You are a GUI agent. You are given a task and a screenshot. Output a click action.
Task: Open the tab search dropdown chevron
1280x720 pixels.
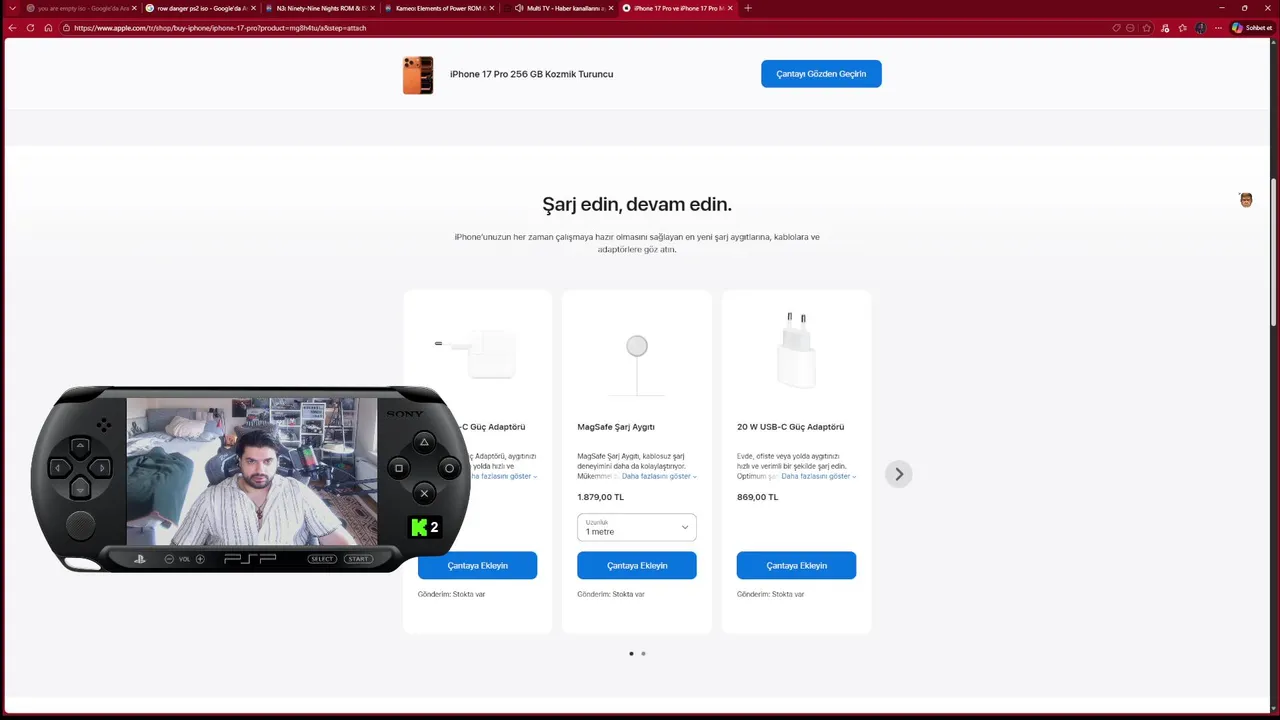click(x=12, y=8)
